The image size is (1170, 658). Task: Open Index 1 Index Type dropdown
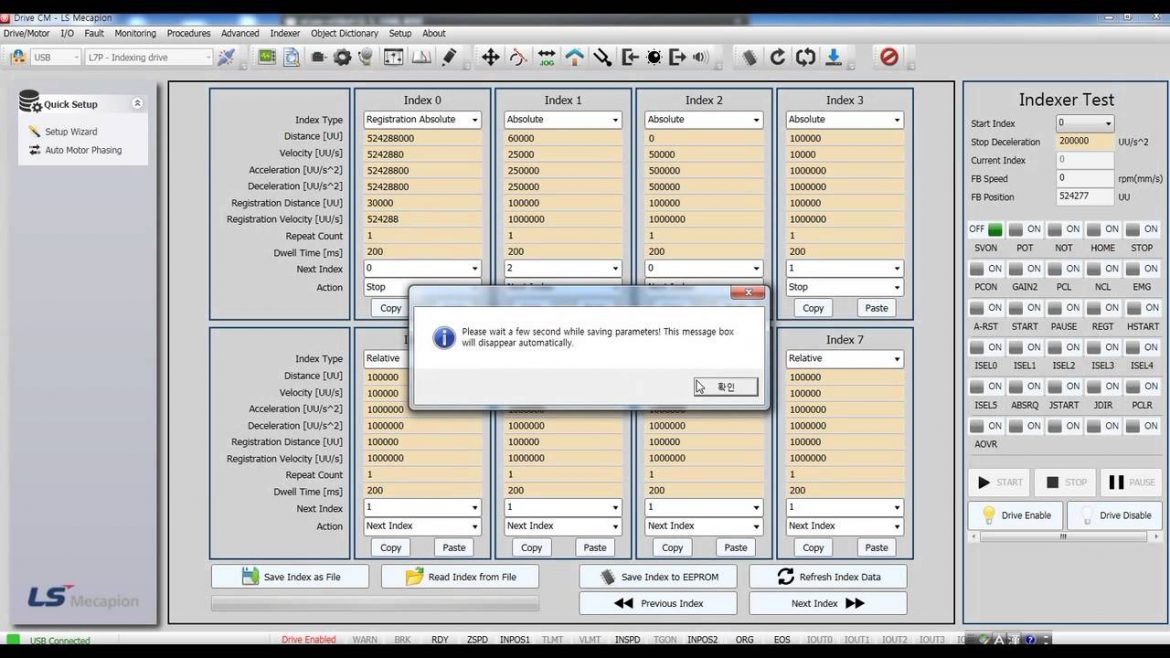tap(563, 119)
